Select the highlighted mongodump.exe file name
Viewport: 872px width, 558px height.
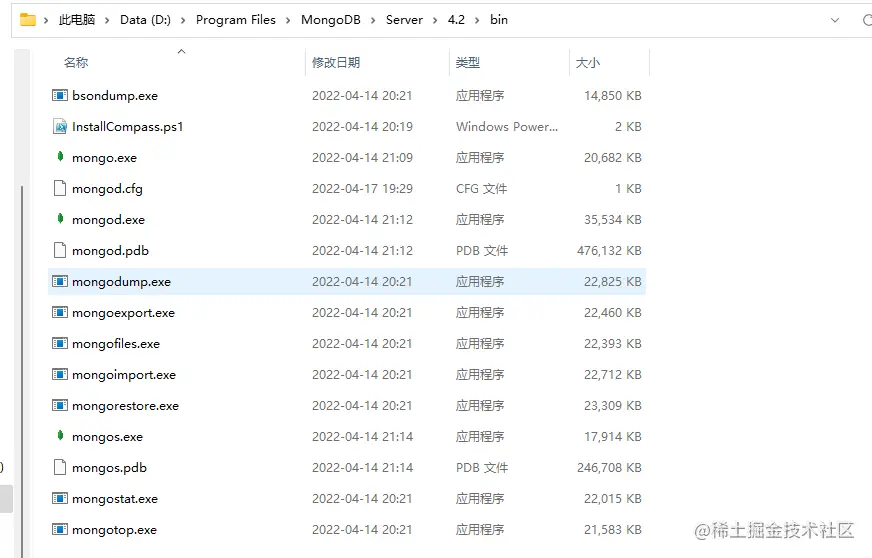click(121, 282)
